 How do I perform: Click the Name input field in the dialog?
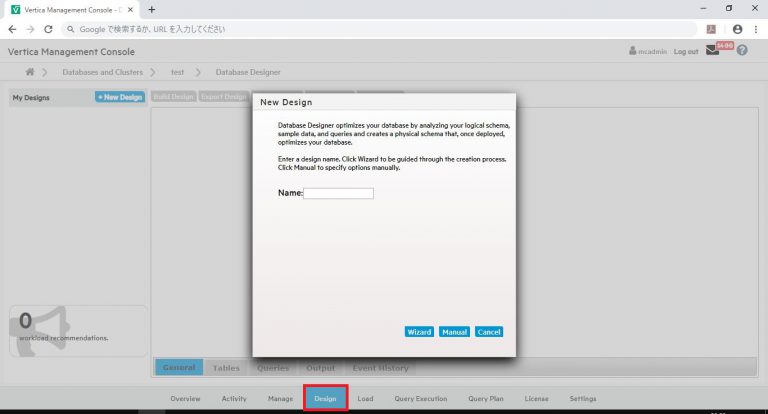(x=338, y=193)
